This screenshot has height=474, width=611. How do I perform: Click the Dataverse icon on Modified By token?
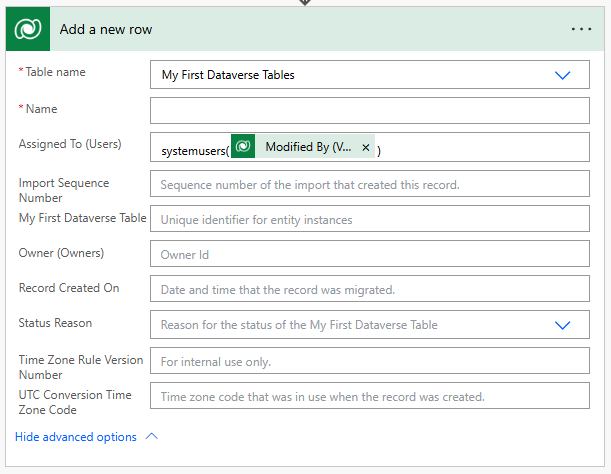[x=243, y=147]
